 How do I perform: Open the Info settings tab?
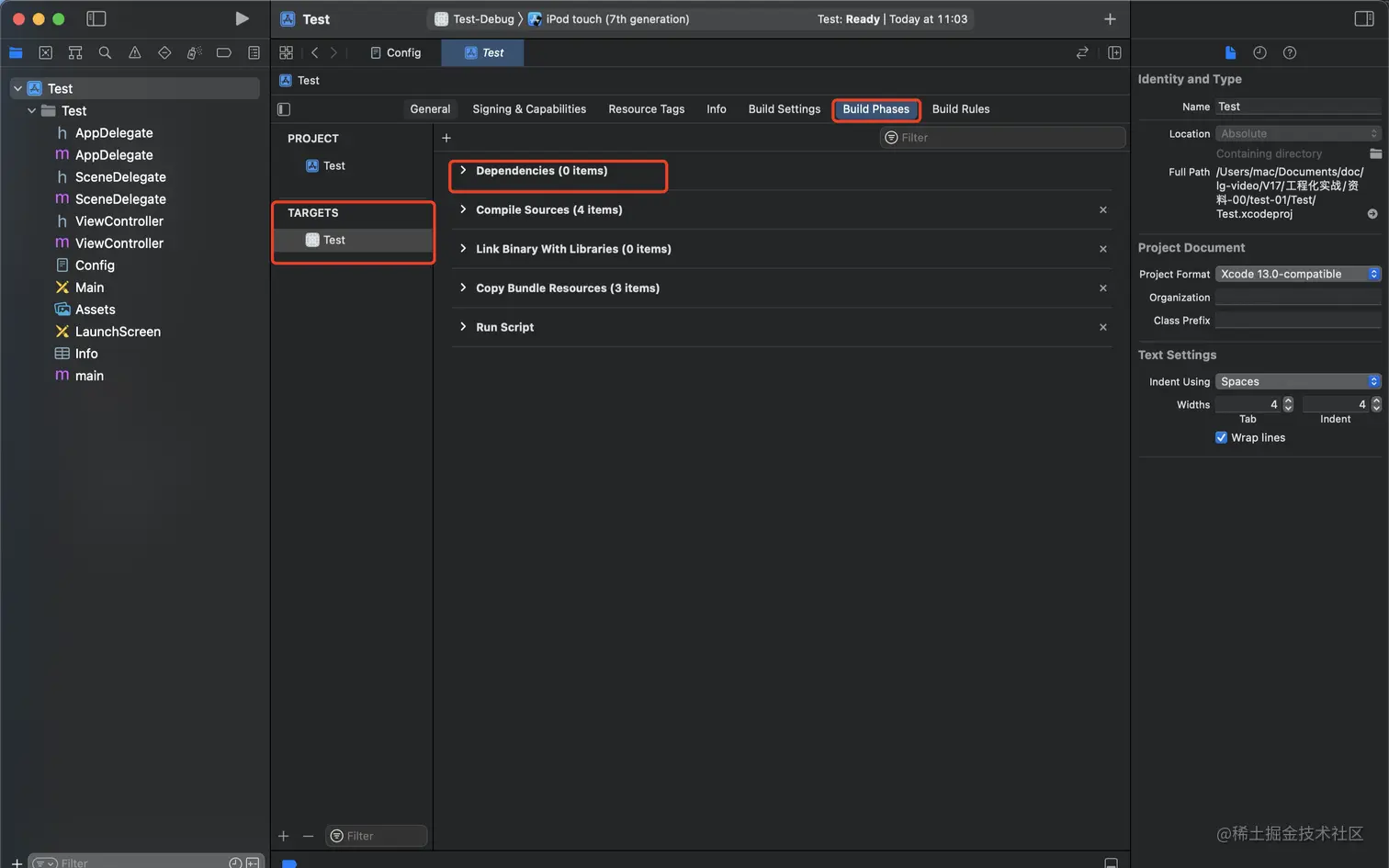[717, 108]
